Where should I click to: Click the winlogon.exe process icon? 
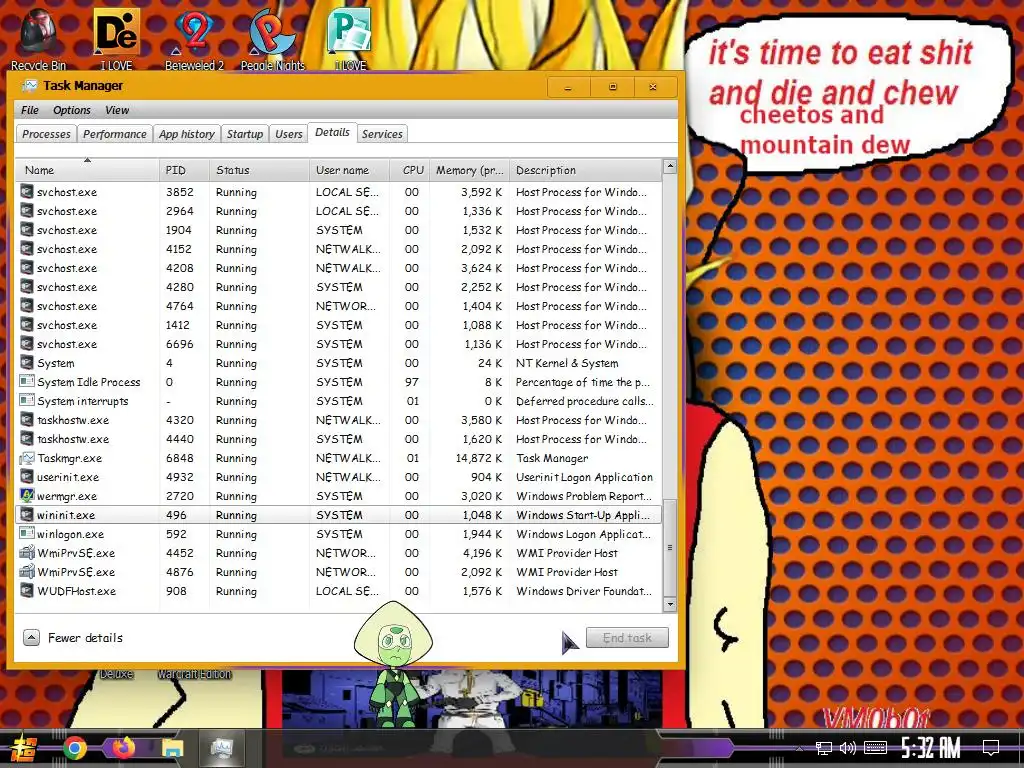pos(27,534)
